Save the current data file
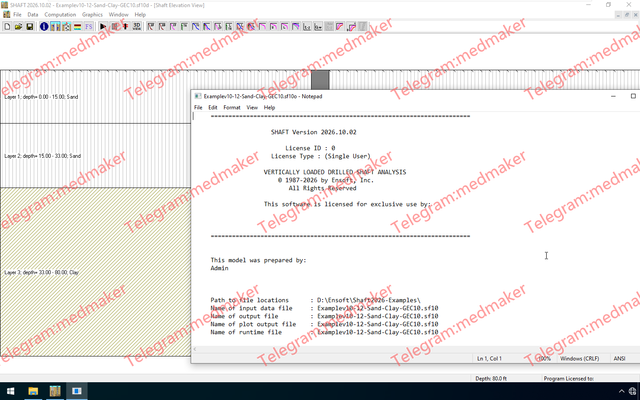This screenshot has height=400, width=640. pyautogui.click(x=29, y=27)
